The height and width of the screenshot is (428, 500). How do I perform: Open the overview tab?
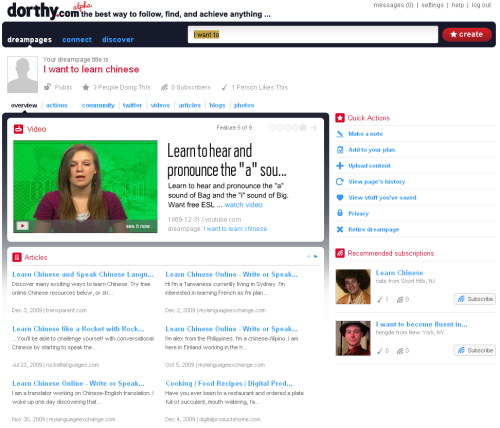(24, 105)
